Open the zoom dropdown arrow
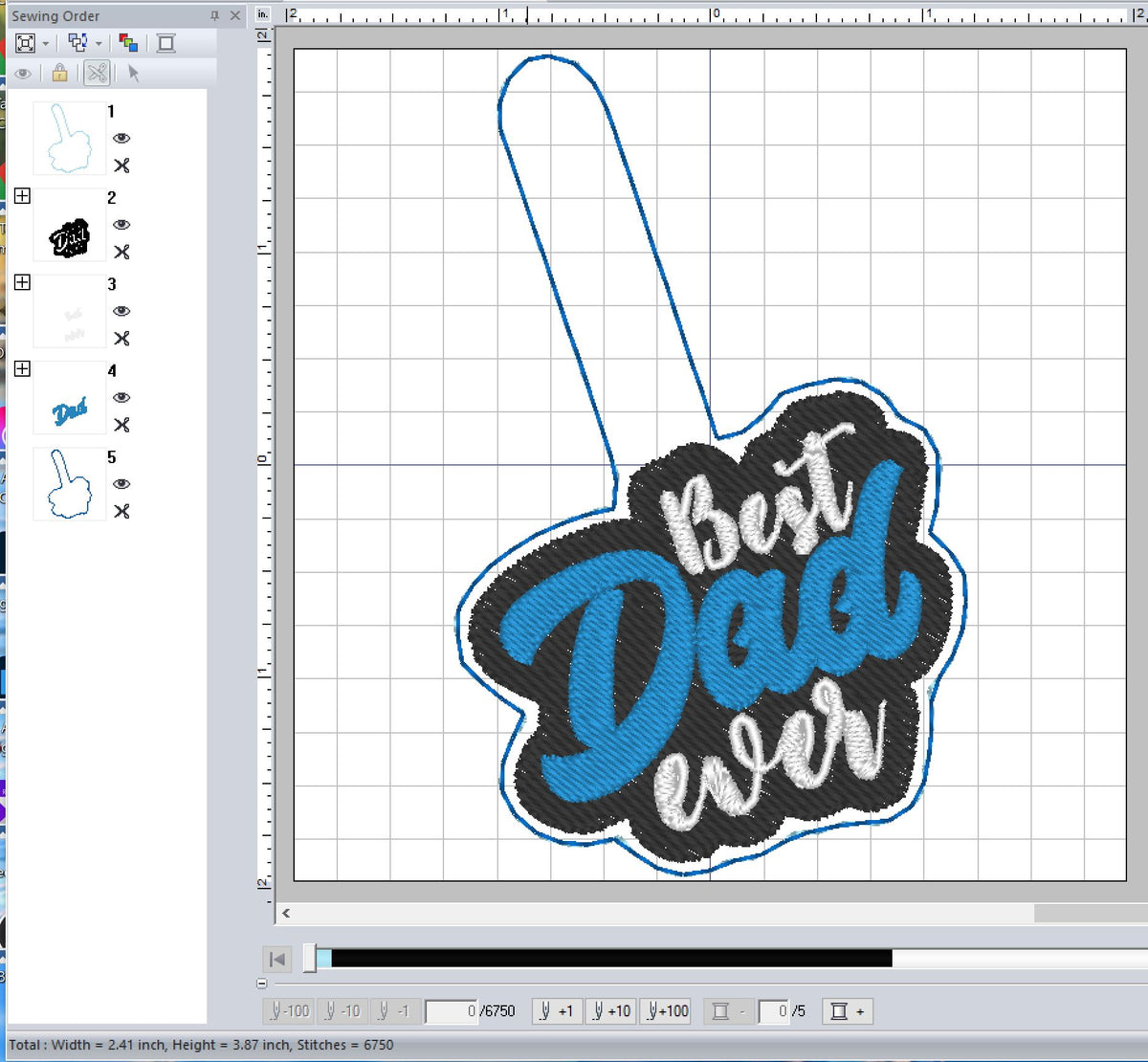This screenshot has width=1148, height=1062. pos(45,42)
